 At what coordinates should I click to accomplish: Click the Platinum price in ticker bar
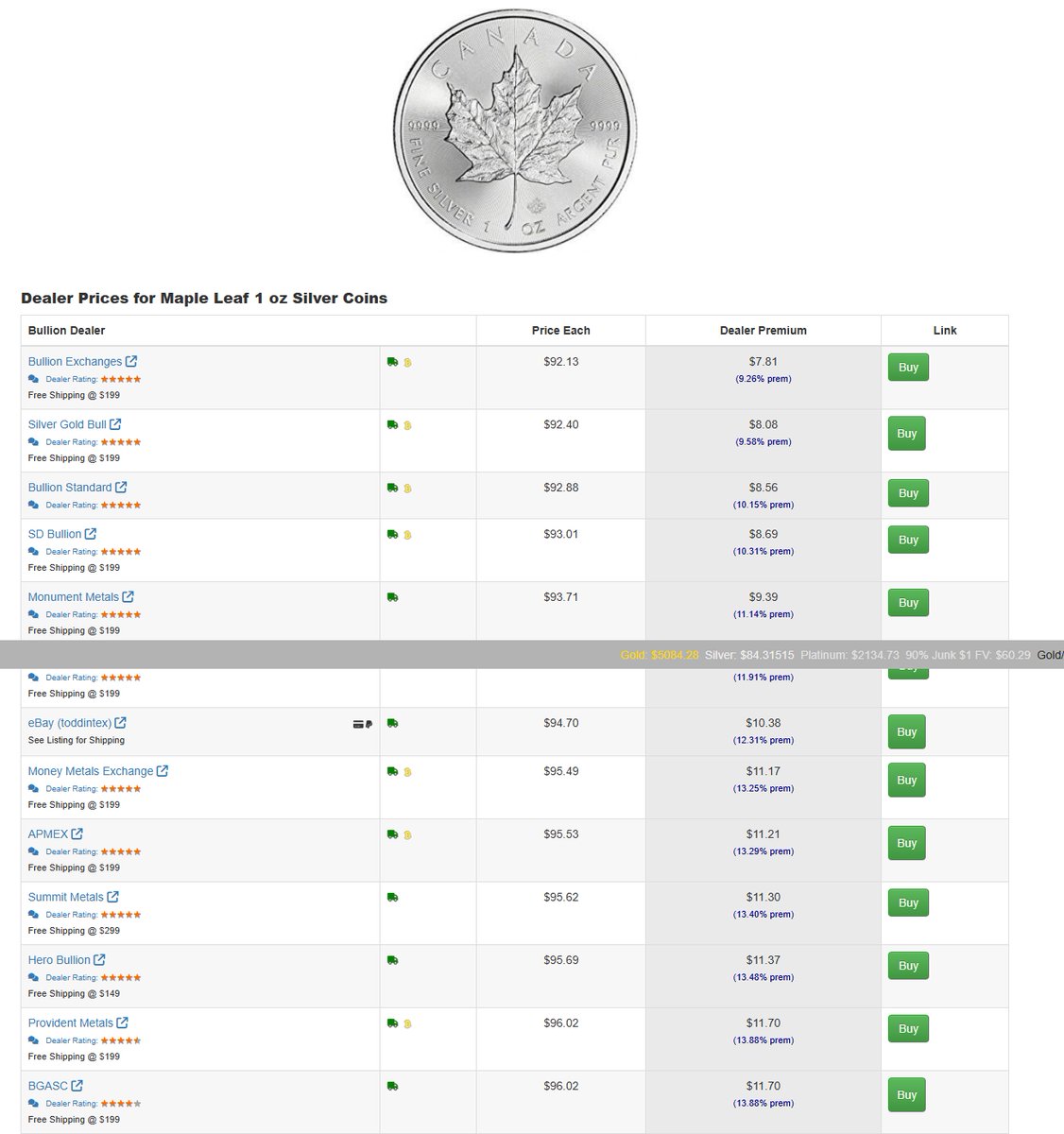click(x=849, y=655)
